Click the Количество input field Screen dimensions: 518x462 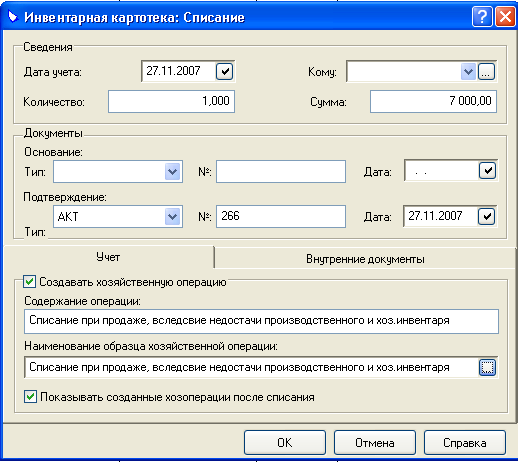click(171, 101)
